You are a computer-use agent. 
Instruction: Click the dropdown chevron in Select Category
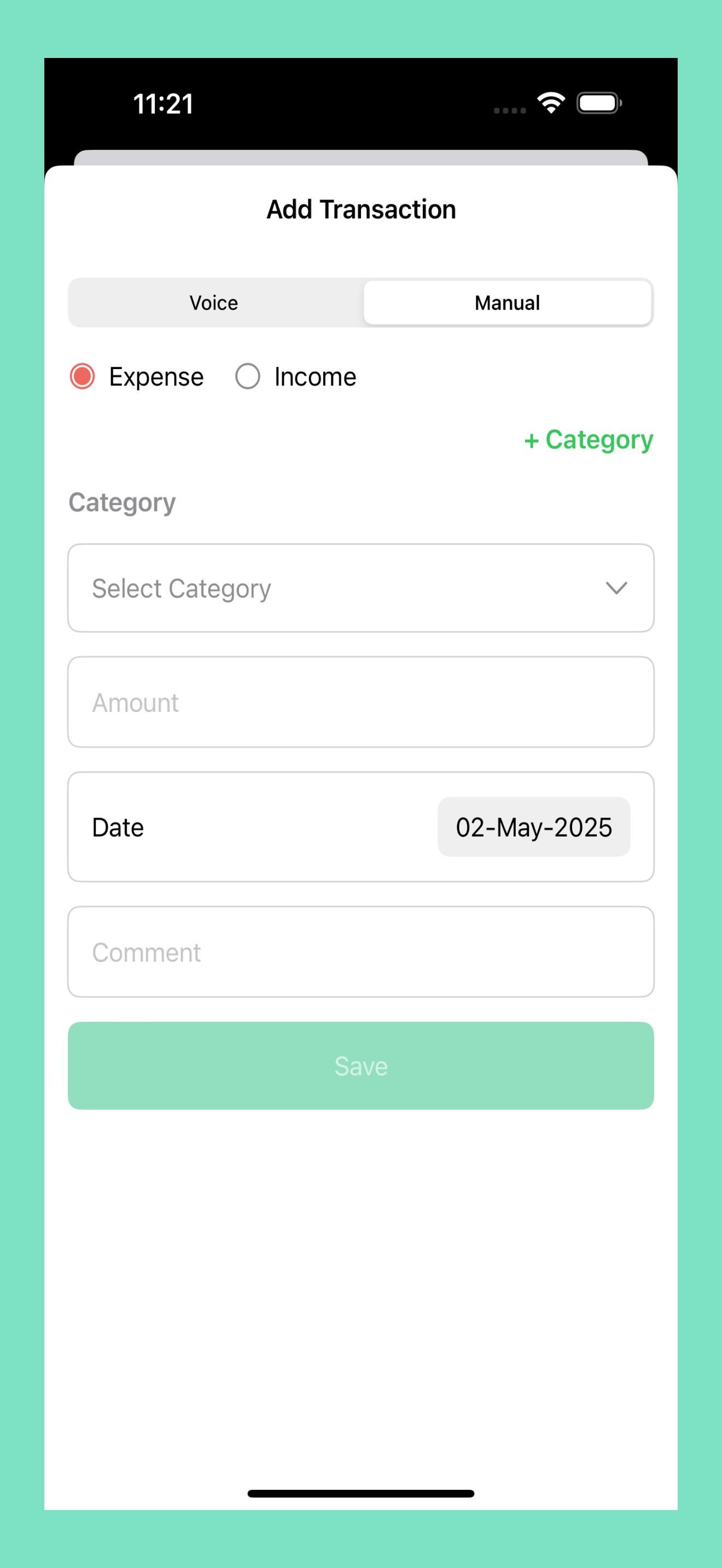coord(616,588)
